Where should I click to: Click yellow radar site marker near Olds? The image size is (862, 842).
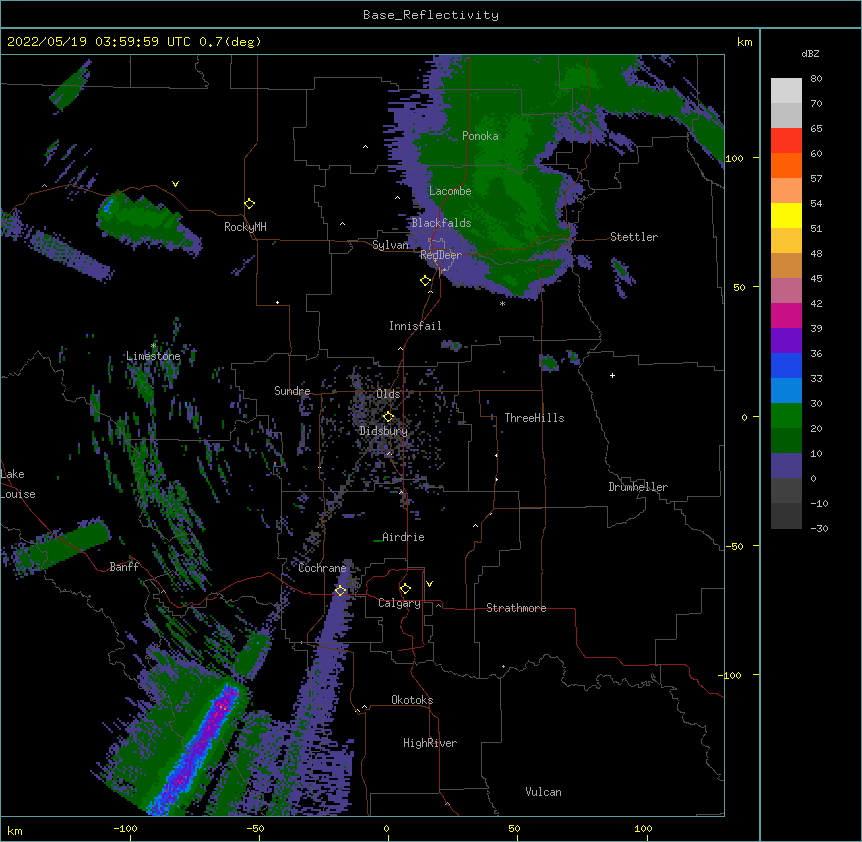click(x=389, y=416)
